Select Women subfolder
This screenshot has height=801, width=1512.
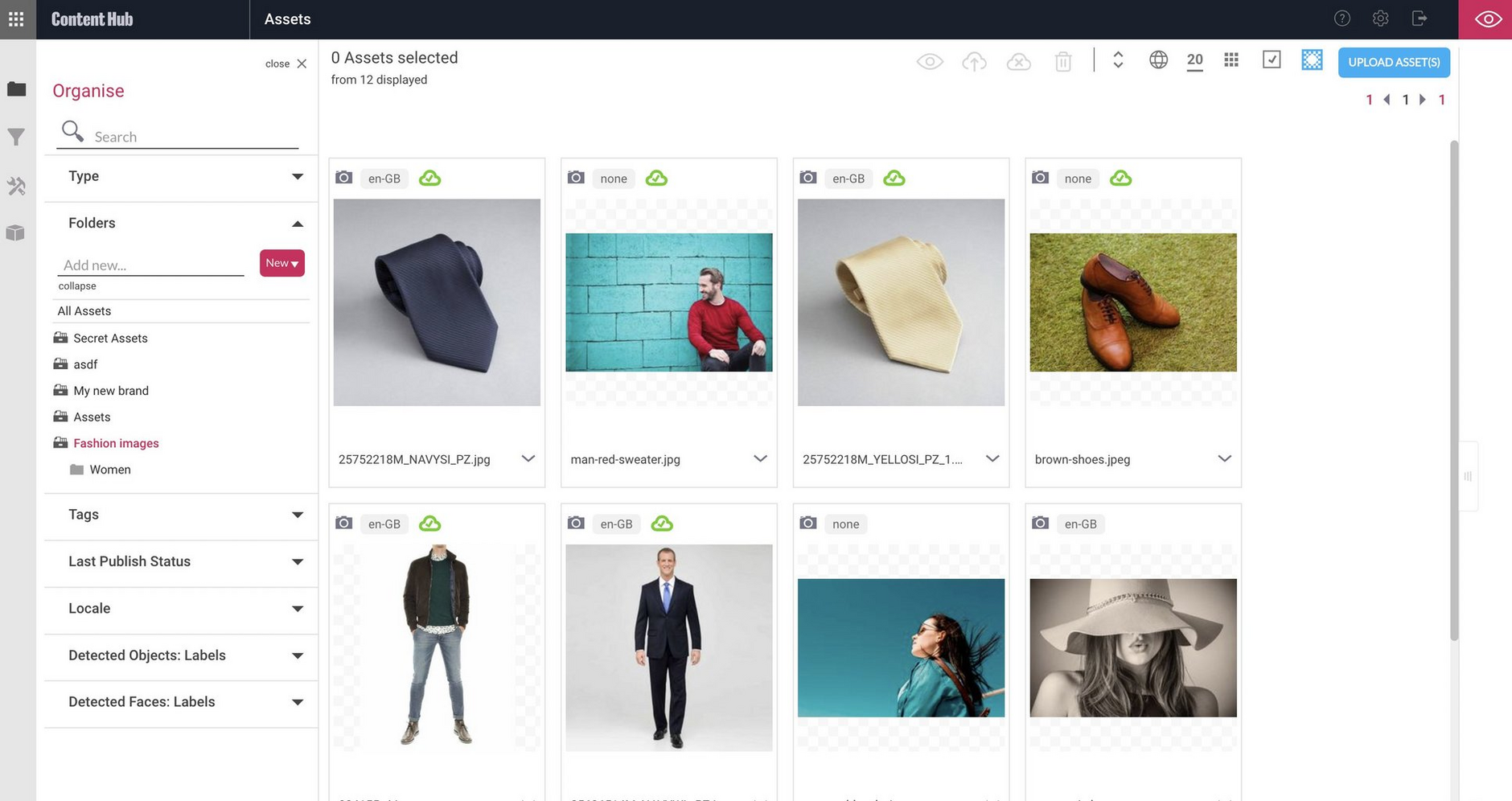110,469
